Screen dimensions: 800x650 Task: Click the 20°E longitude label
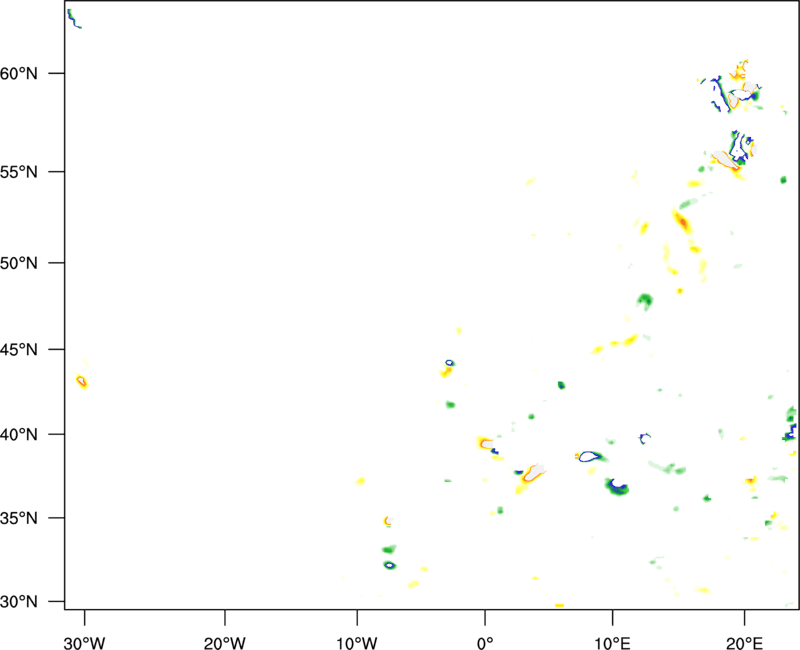744,643
